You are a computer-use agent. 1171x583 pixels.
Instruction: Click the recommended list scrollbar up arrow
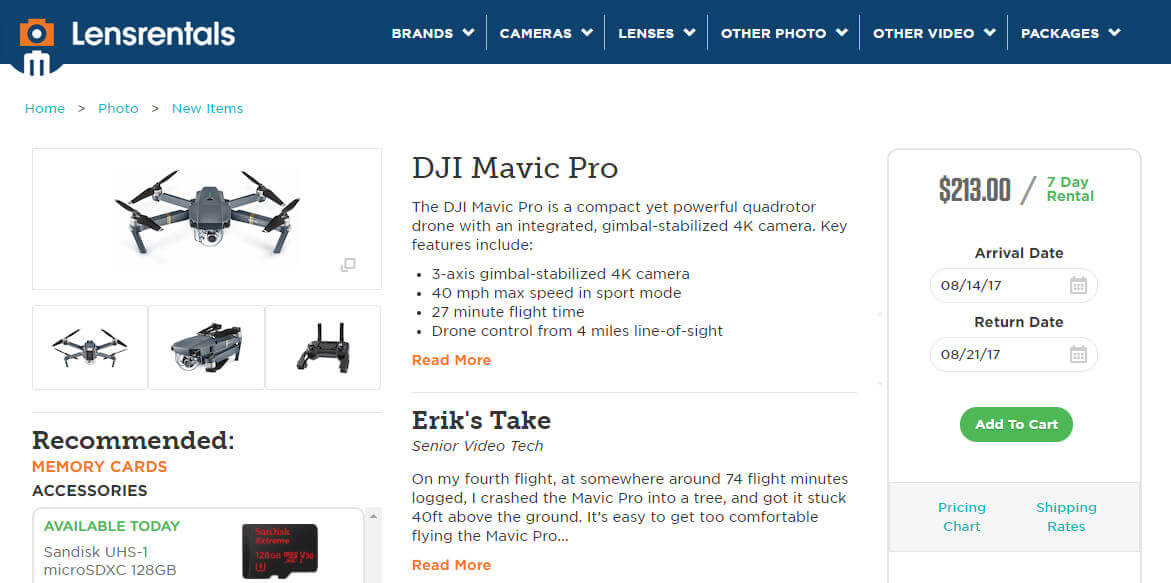373,516
